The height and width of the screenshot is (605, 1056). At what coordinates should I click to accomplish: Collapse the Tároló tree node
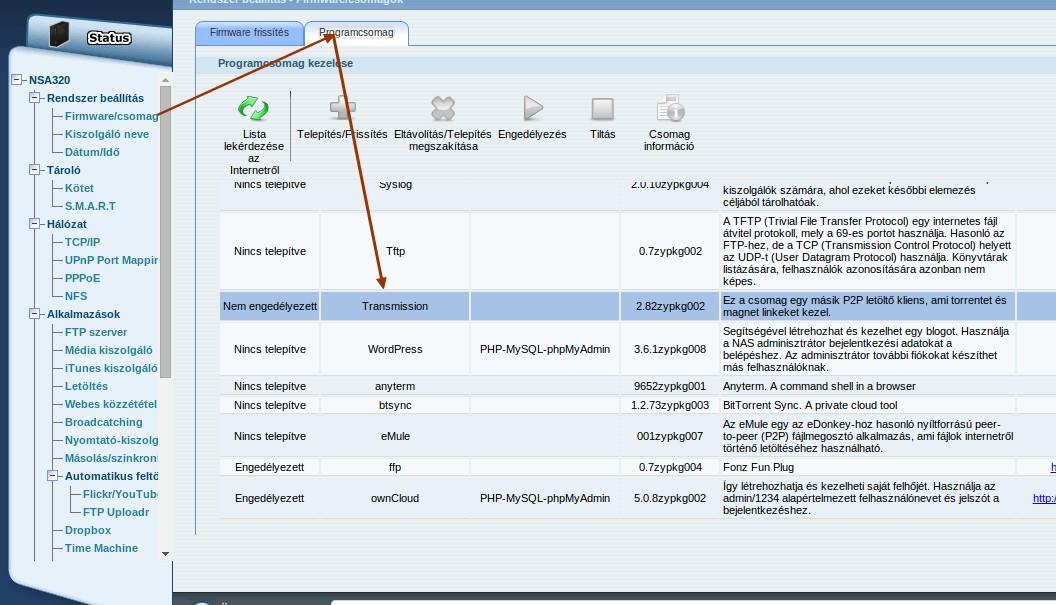(x=35, y=170)
